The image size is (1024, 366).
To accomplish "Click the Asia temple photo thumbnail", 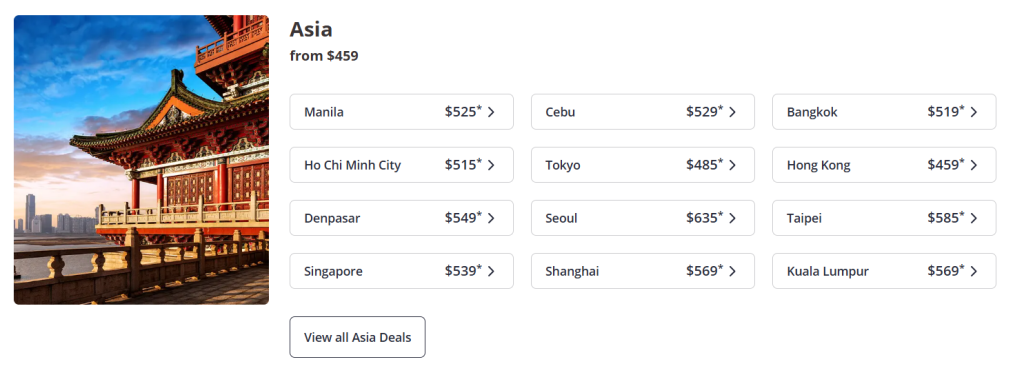I will tap(141, 159).
